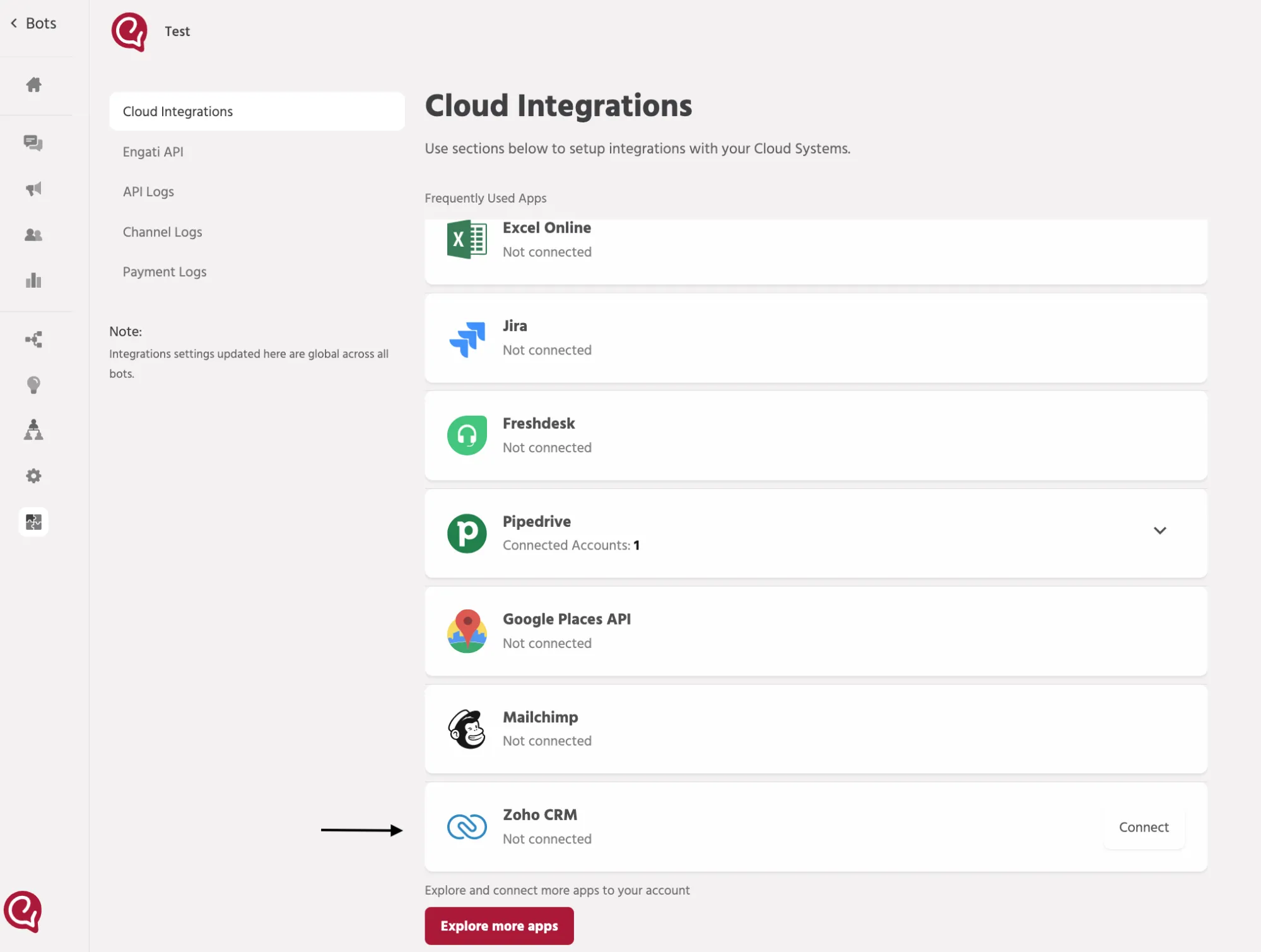1261x952 pixels.
Task: Click the Mailchimp monkey icon
Action: [467, 729]
